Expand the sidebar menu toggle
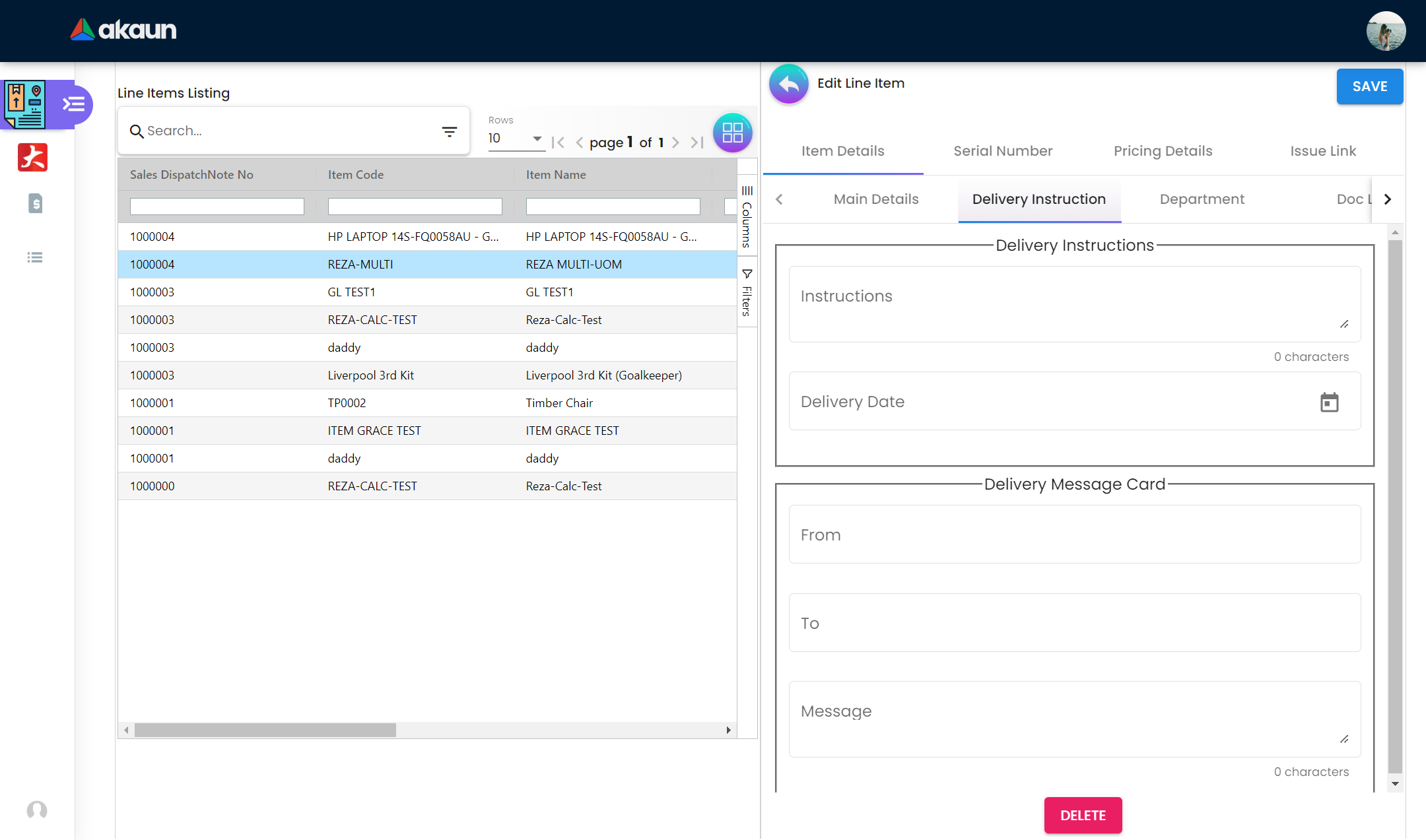This screenshot has width=1426, height=840. coord(73,104)
